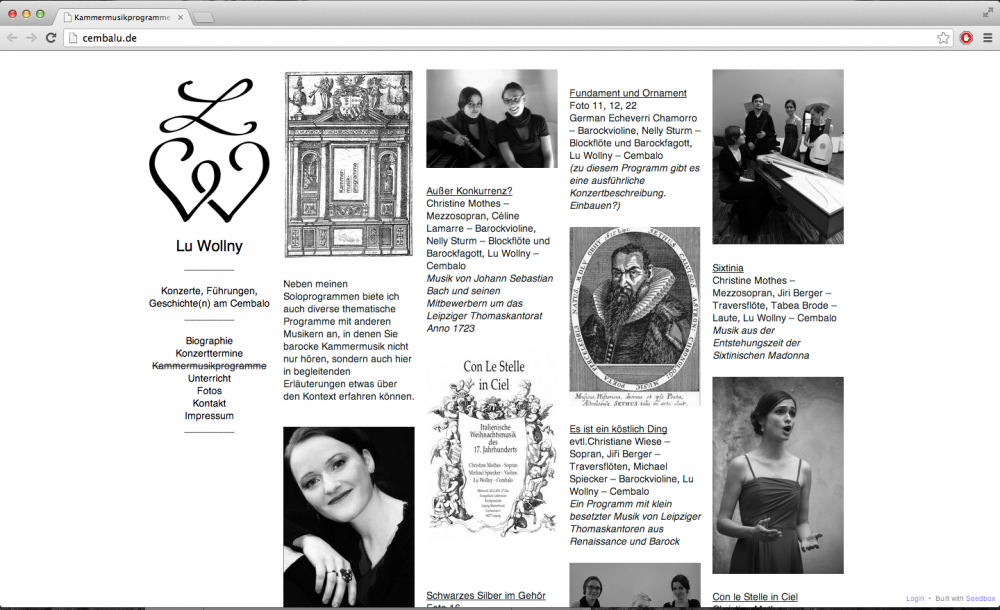The width and height of the screenshot is (1000, 610).
Task: Click the cembalu.de address bar
Action: point(500,38)
